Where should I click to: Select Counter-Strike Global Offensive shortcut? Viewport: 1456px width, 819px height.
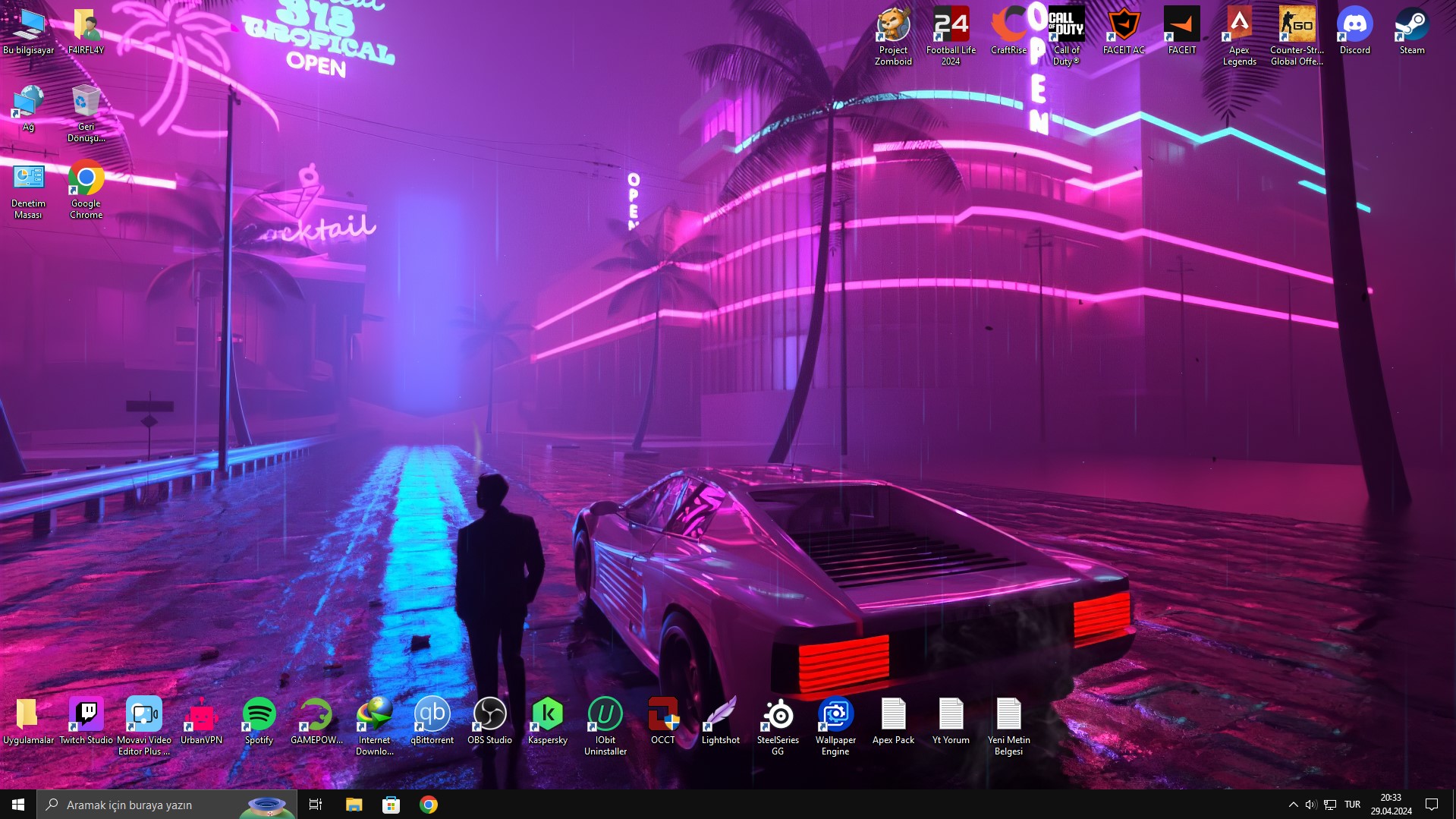click(1297, 36)
